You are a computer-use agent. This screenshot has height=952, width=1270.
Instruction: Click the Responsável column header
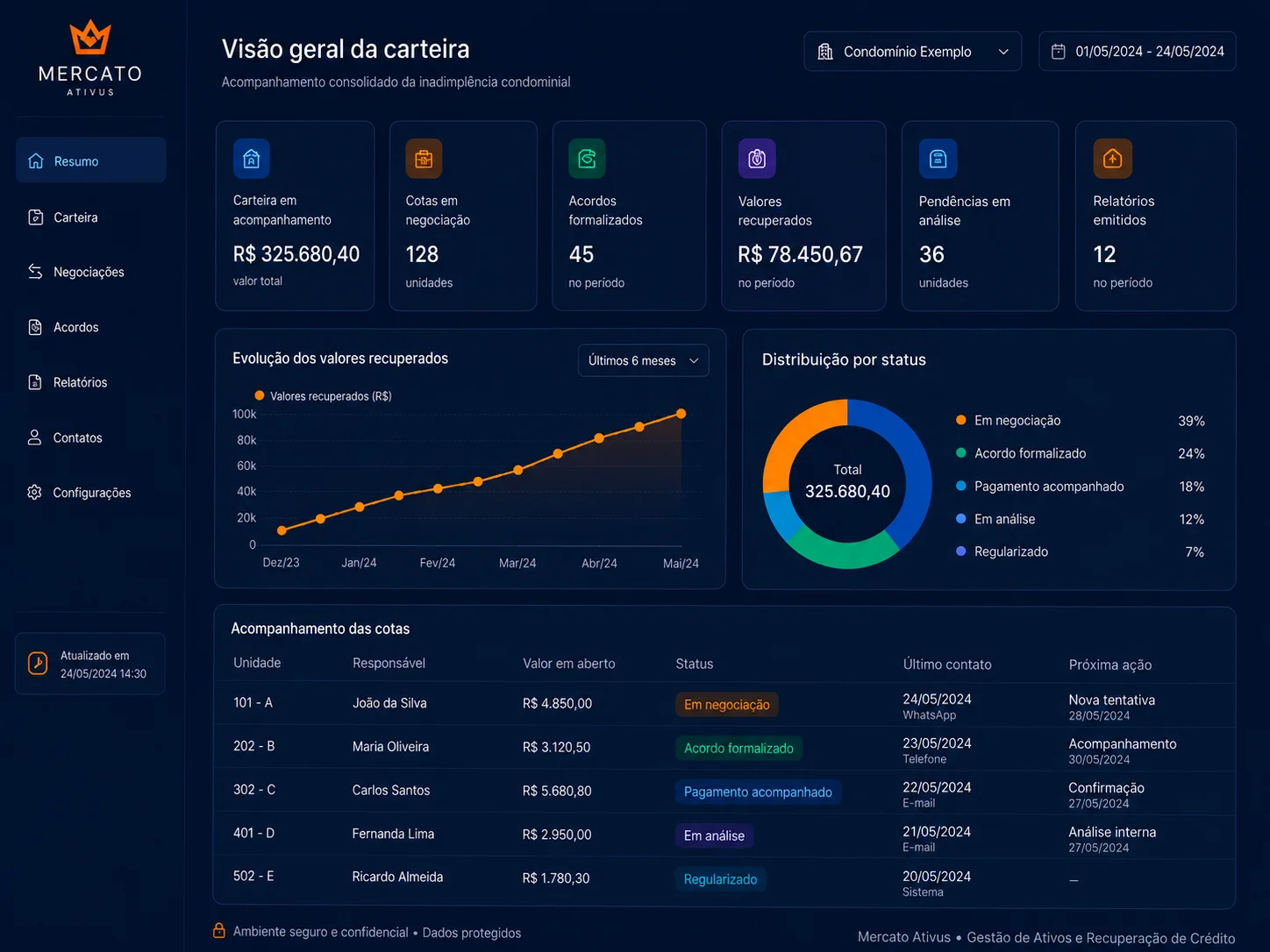389,663
